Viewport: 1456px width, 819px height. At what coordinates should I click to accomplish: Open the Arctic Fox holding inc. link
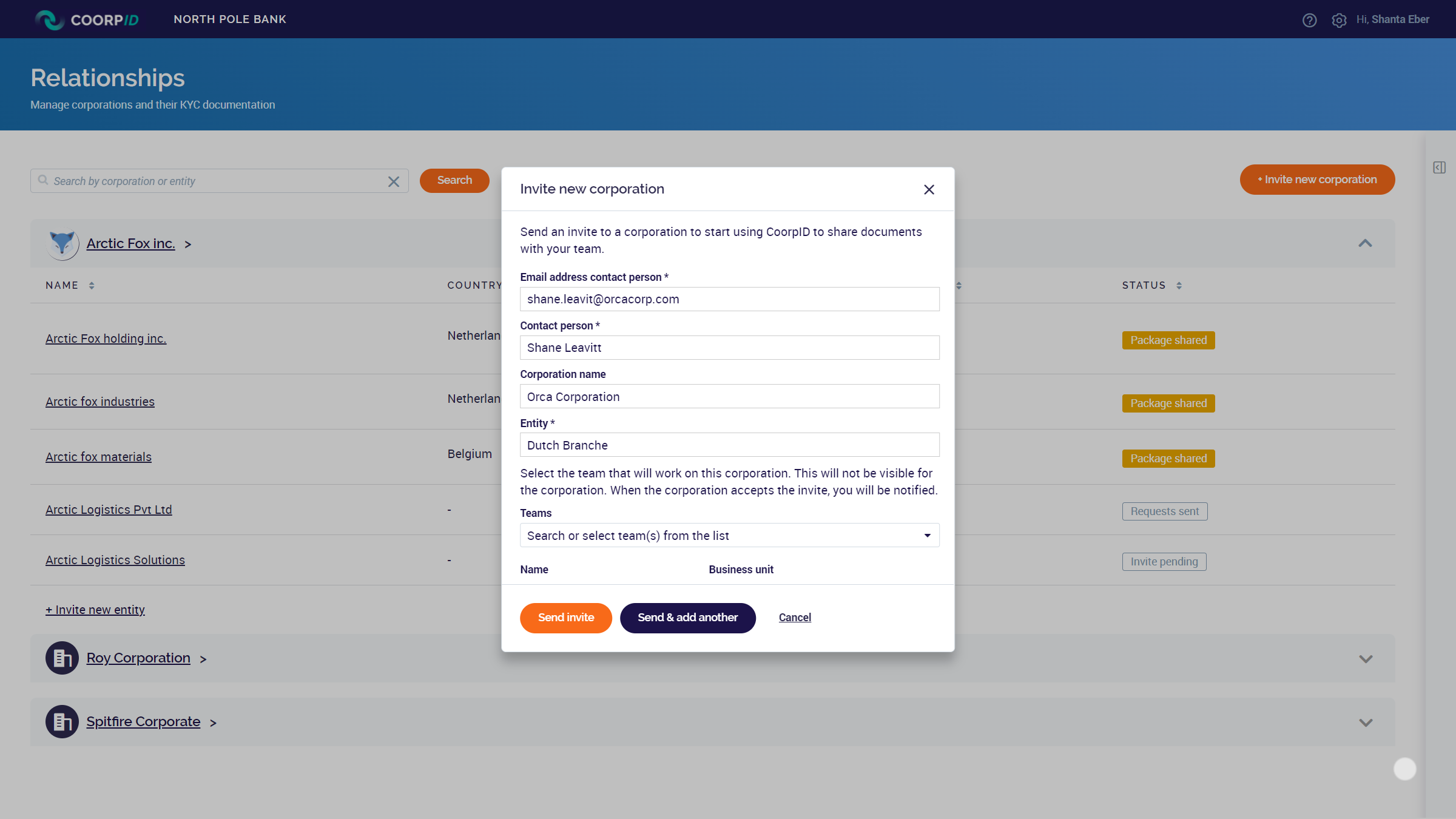[106, 338]
